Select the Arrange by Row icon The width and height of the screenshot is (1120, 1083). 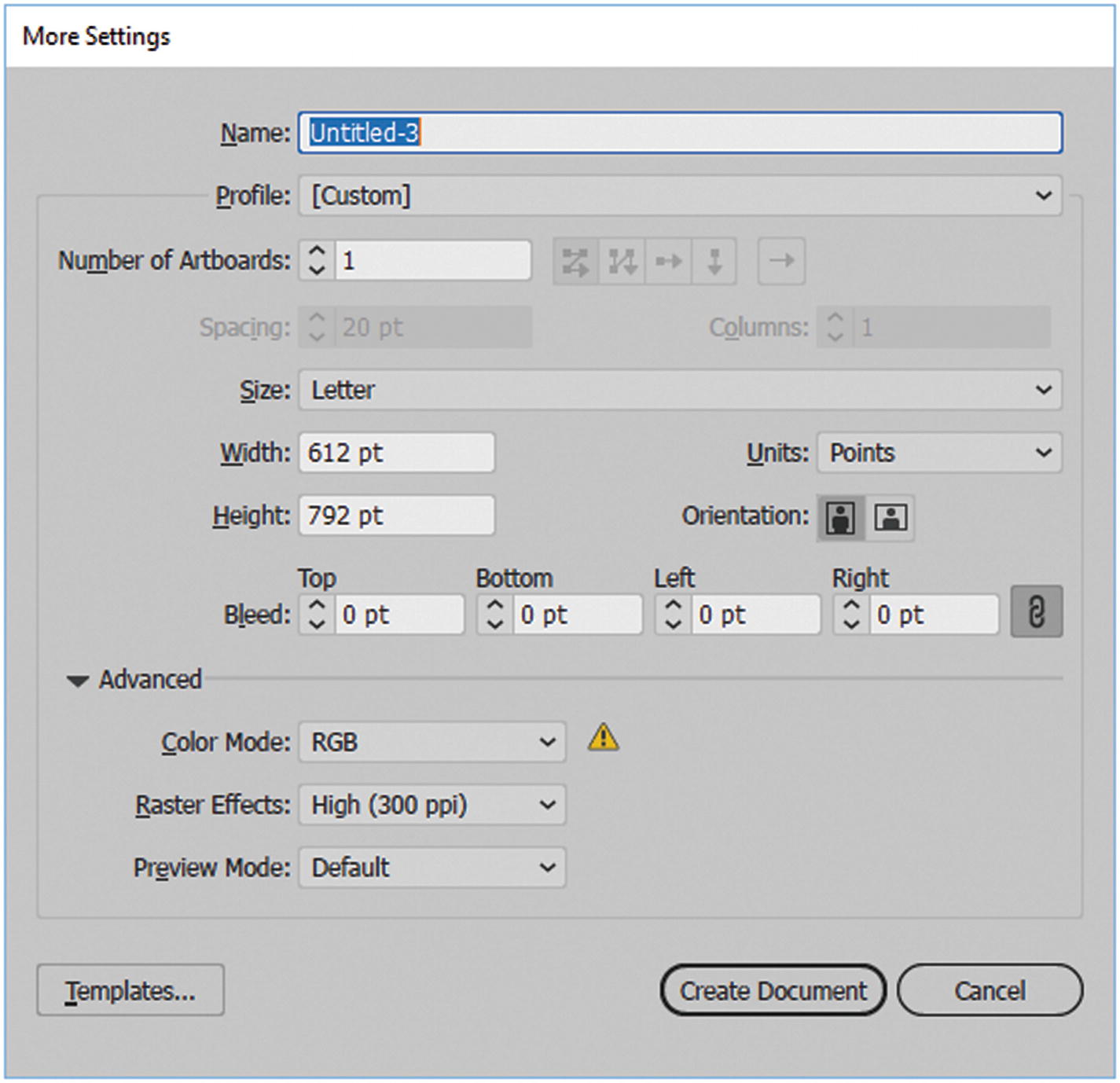click(668, 262)
